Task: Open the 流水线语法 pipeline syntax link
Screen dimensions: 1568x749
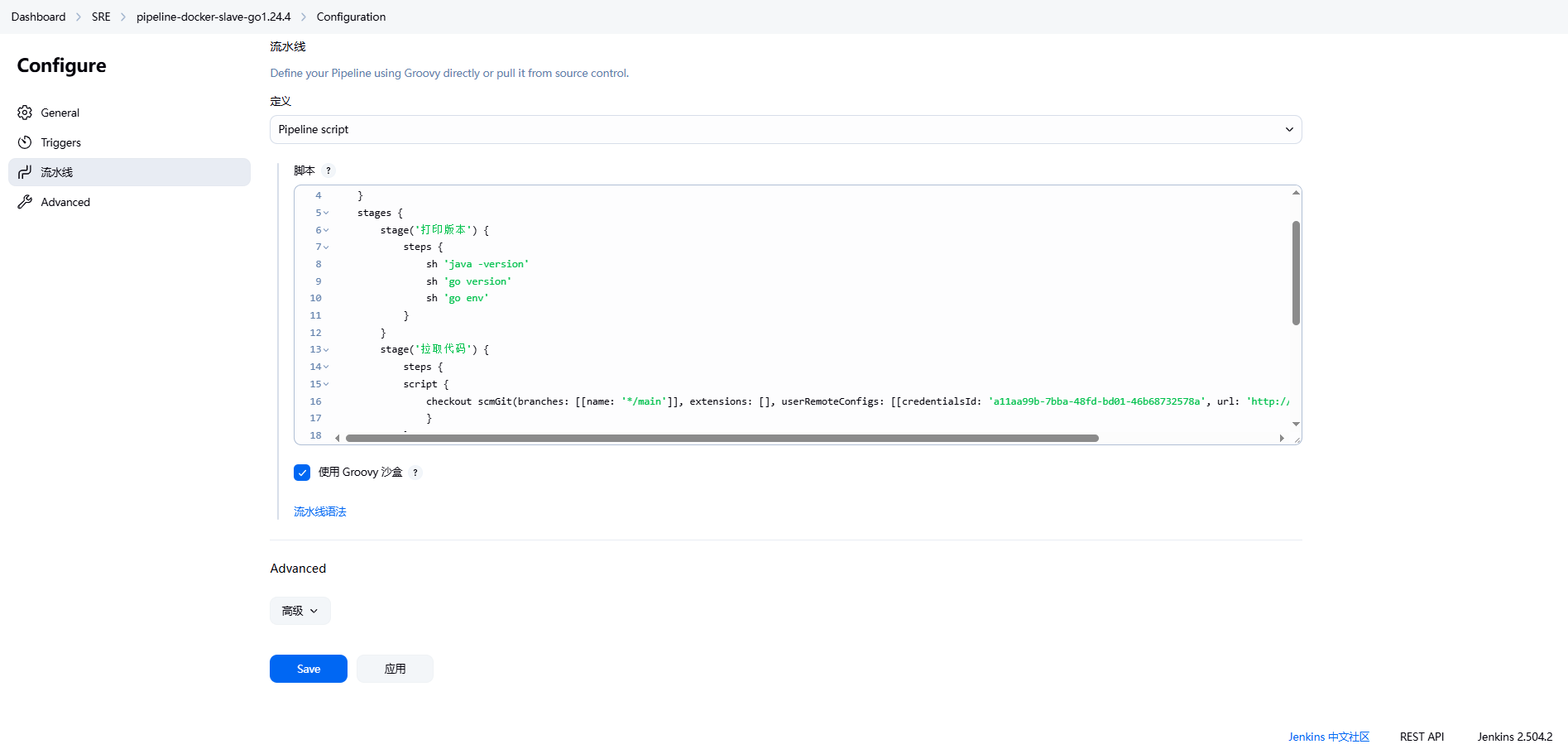Action: click(x=320, y=511)
